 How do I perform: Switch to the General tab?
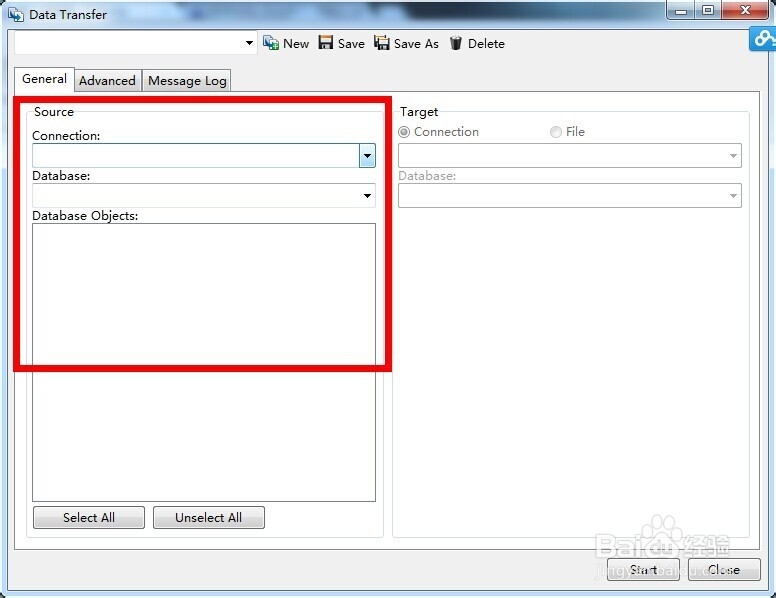click(44, 79)
